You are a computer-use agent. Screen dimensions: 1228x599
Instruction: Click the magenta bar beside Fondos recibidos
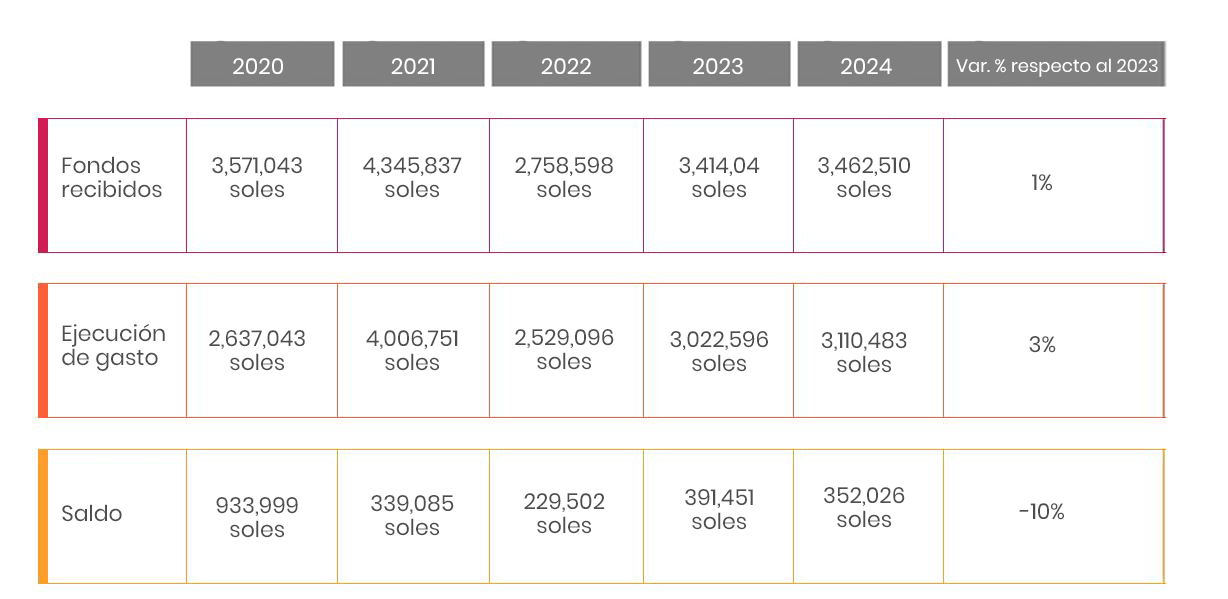[x=43, y=185]
